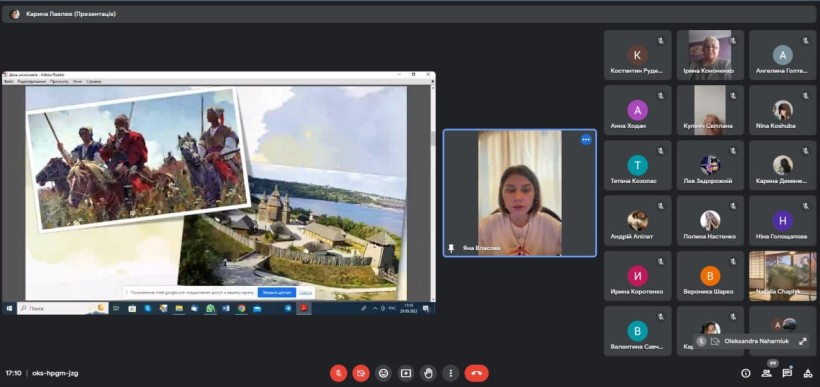Viewport: 820px width, 387px height.
Task: Unmute the microphone in the call controls
Action: (338, 373)
